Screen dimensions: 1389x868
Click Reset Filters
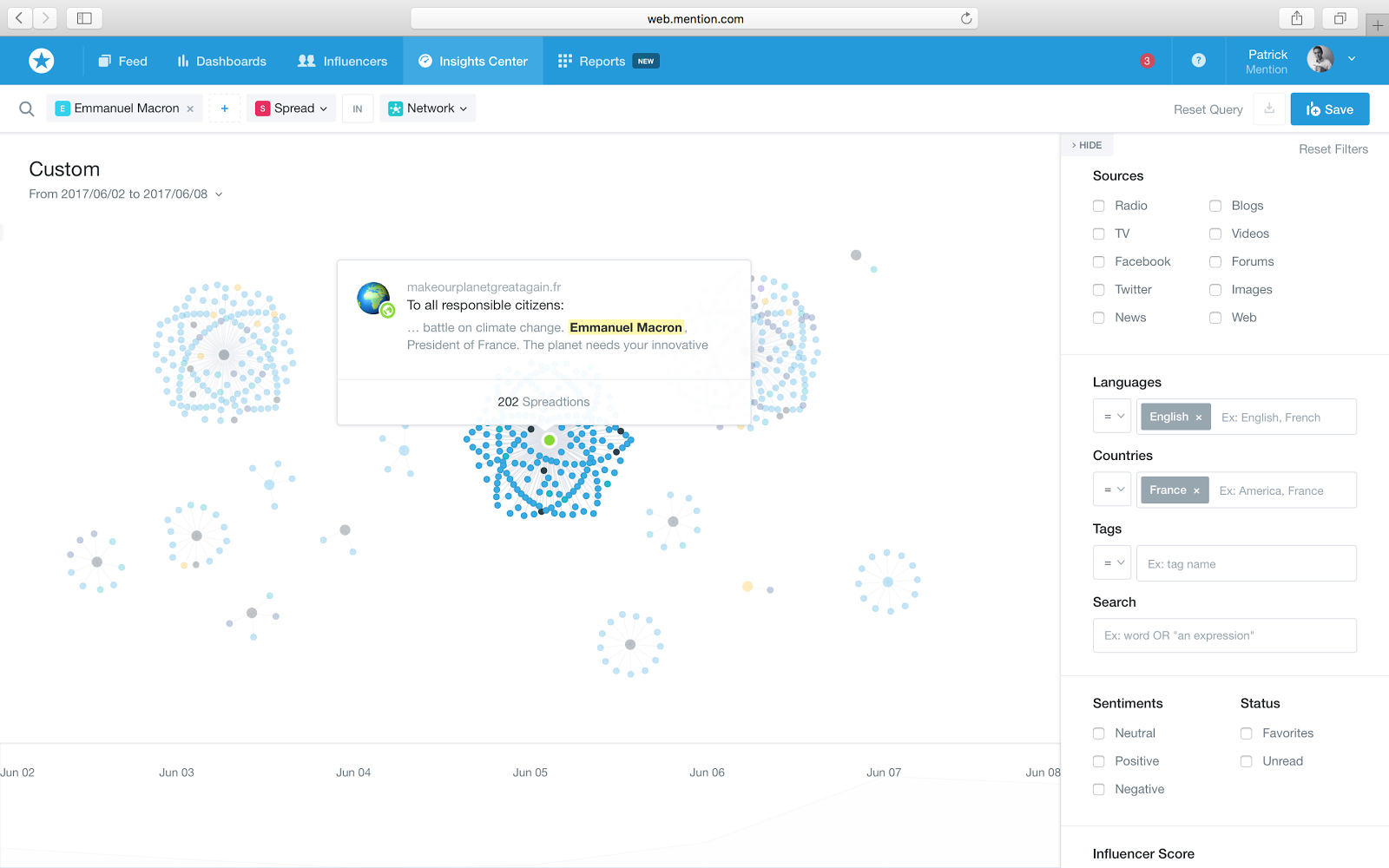[x=1333, y=149]
